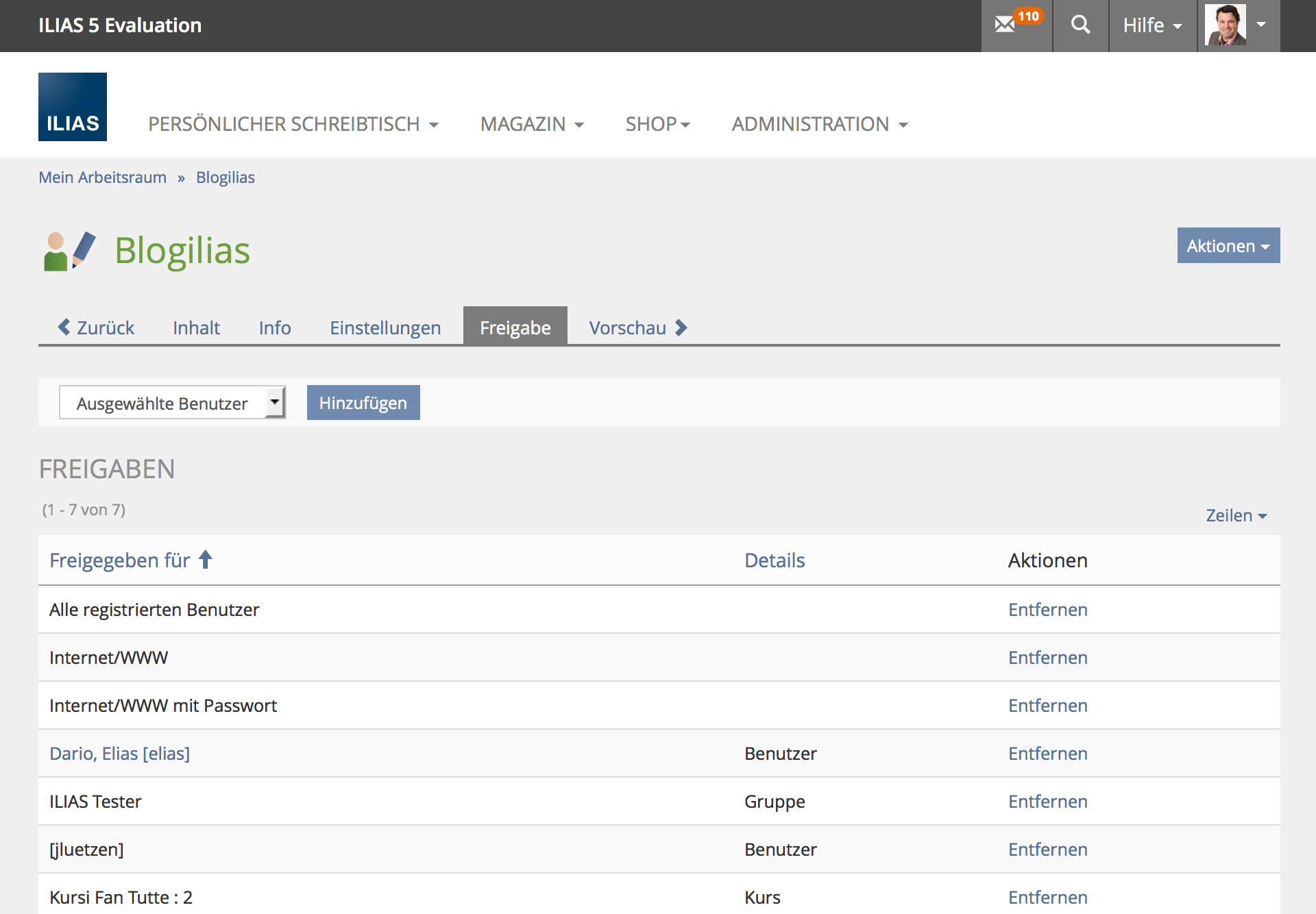
Task: Click the ILIAS logo
Action: (73, 107)
